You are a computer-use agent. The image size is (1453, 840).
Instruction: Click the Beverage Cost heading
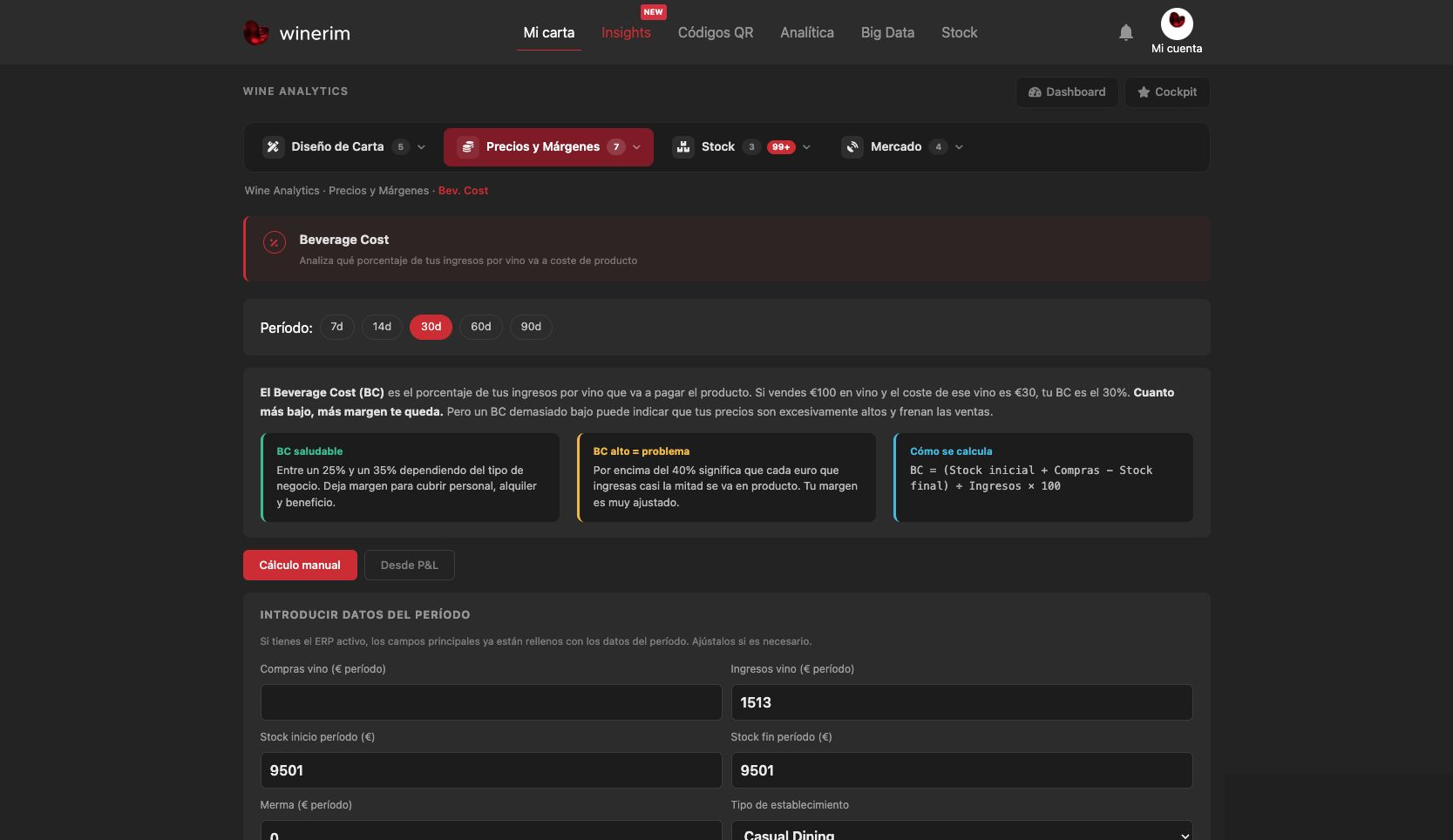[x=344, y=240]
